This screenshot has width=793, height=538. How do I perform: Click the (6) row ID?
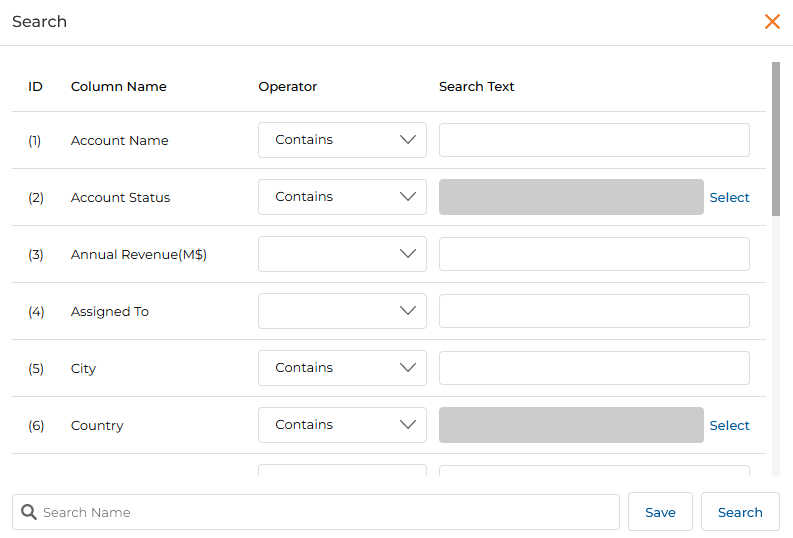pyautogui.click(x=36, y=426)
